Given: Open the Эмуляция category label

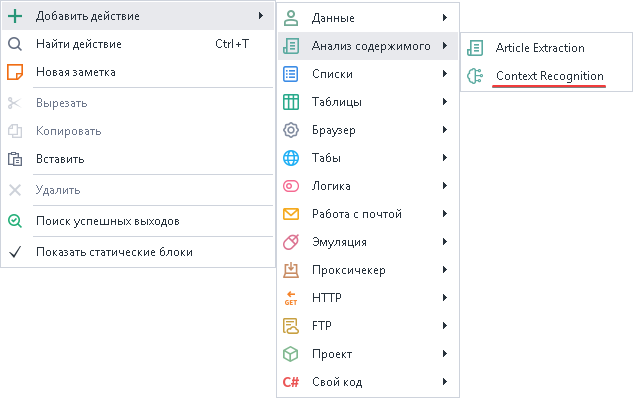Looking at the screenshot, I should pos(339,242).
